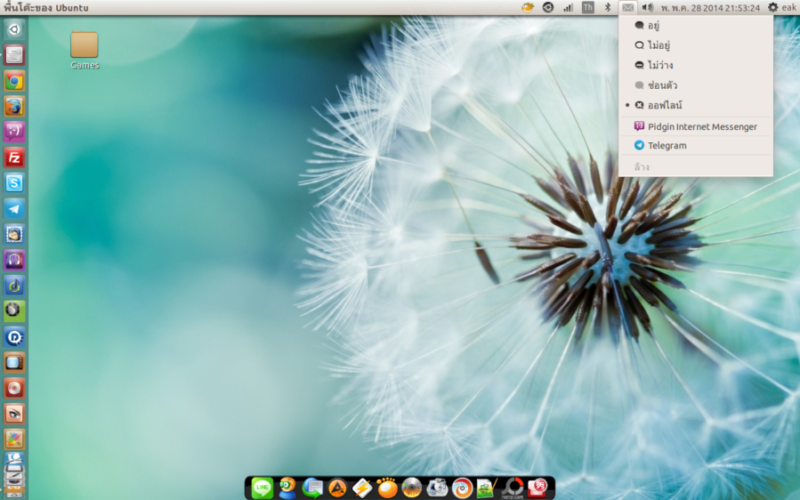Set status to ไม่อยู่ (Away)
This screenshot has height=500, width=800.
tap(695, 45)
